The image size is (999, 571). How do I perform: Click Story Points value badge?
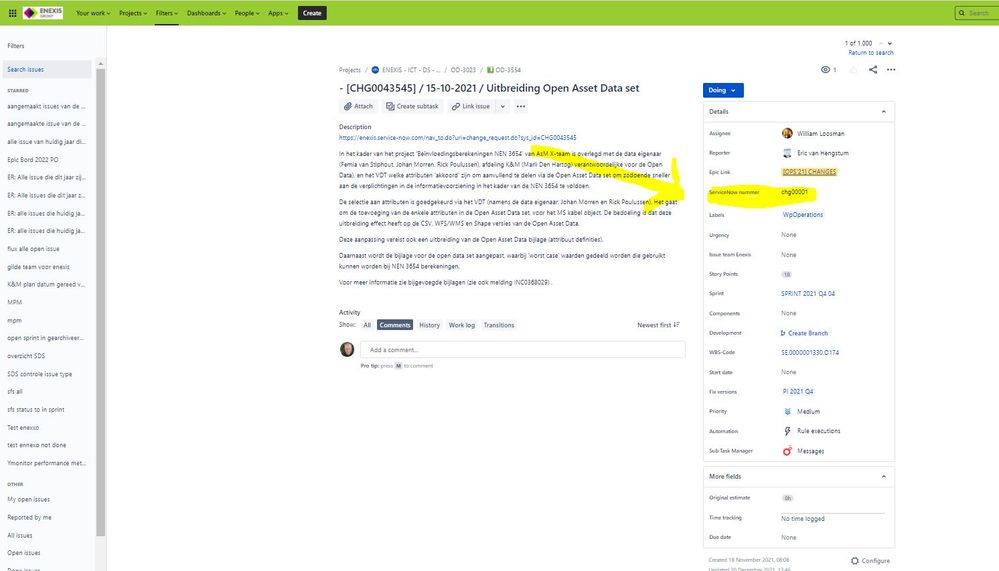coord(787,275)
